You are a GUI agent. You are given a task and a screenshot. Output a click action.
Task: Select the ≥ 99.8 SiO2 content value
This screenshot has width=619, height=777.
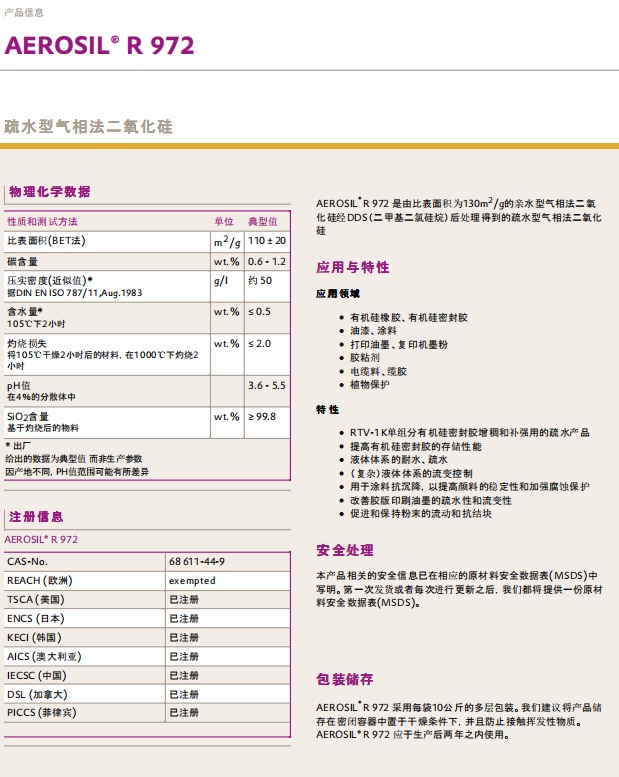tap(262, 416)
